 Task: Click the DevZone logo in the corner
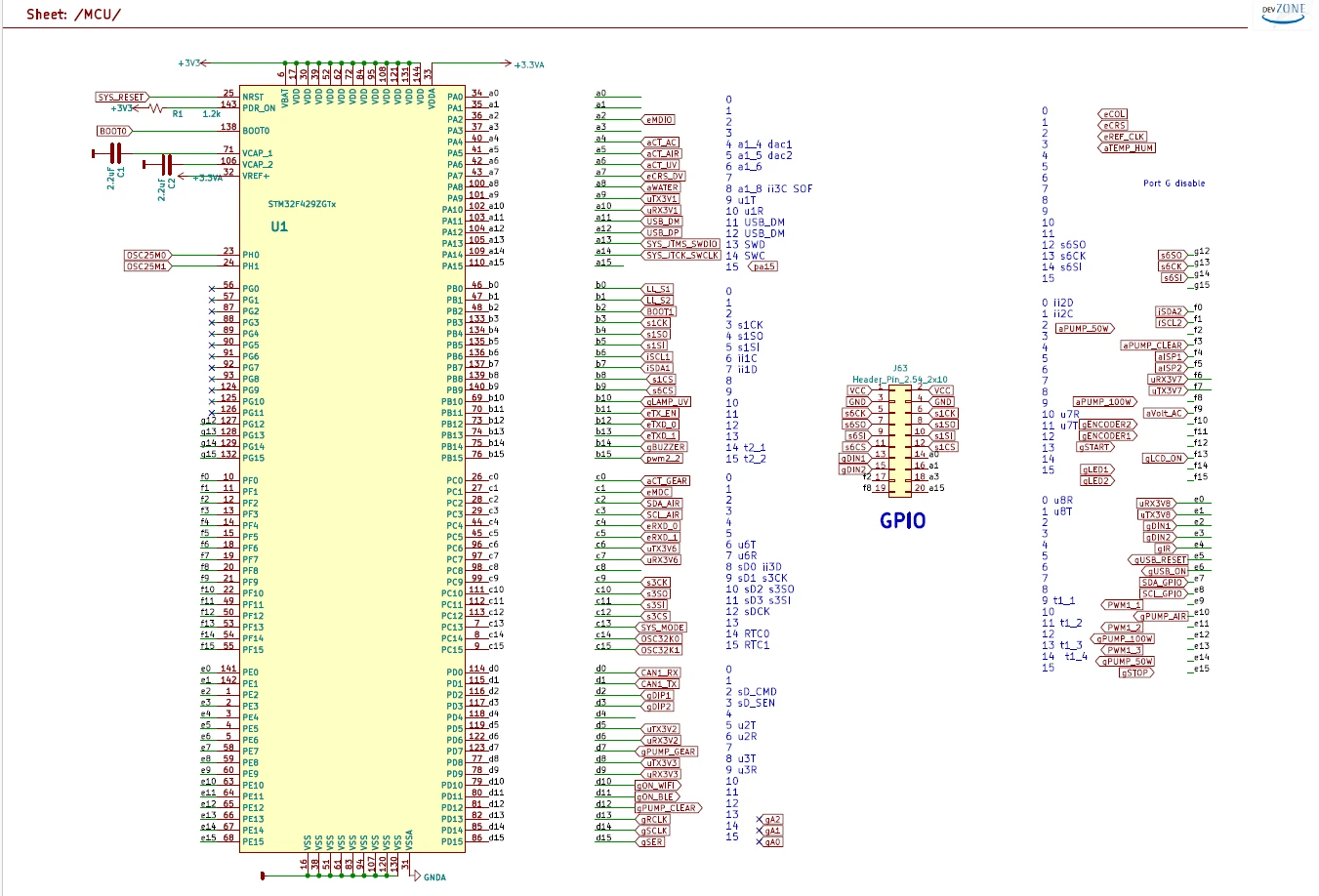point(1283,12)
